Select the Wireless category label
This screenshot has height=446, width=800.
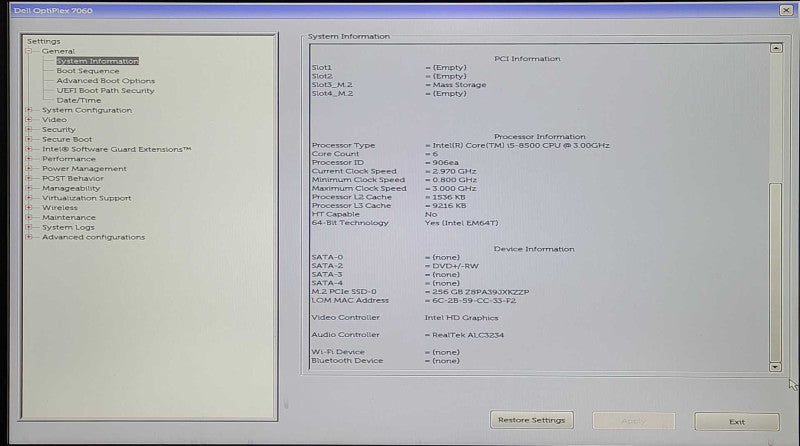click(x=60, y=208)
